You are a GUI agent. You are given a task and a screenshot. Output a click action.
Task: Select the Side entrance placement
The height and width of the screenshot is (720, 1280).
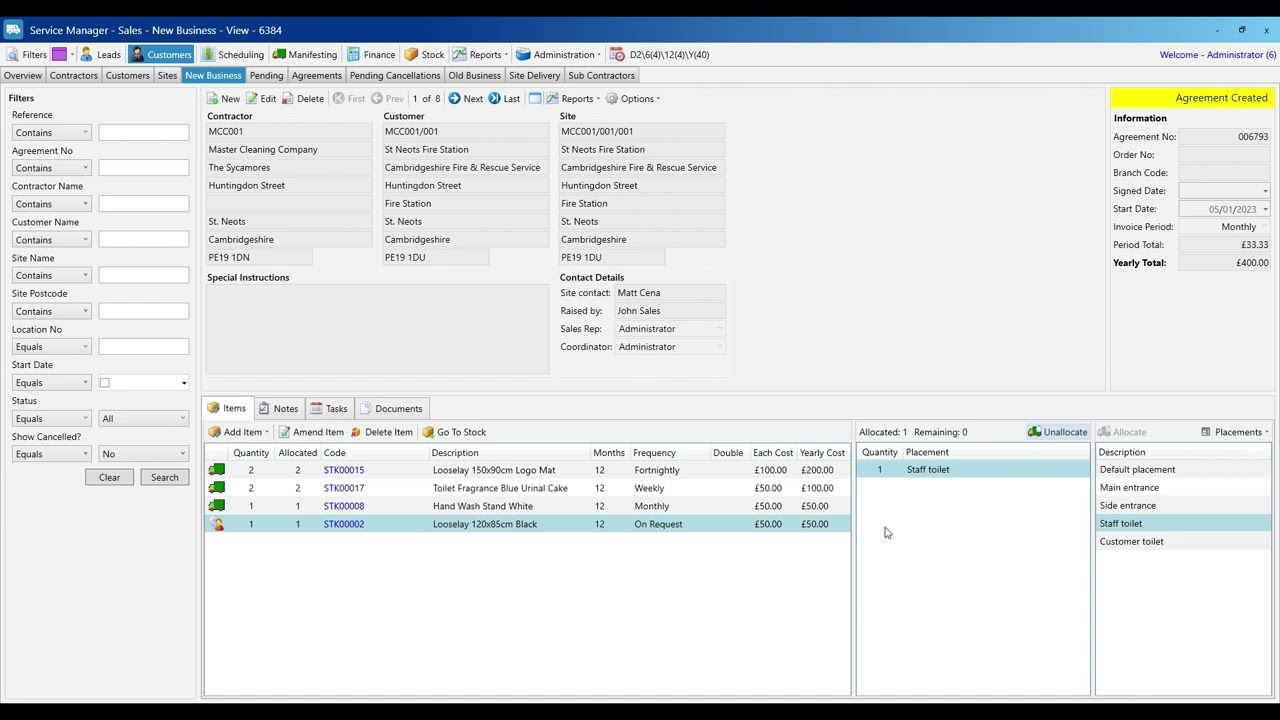point(1184,506)
